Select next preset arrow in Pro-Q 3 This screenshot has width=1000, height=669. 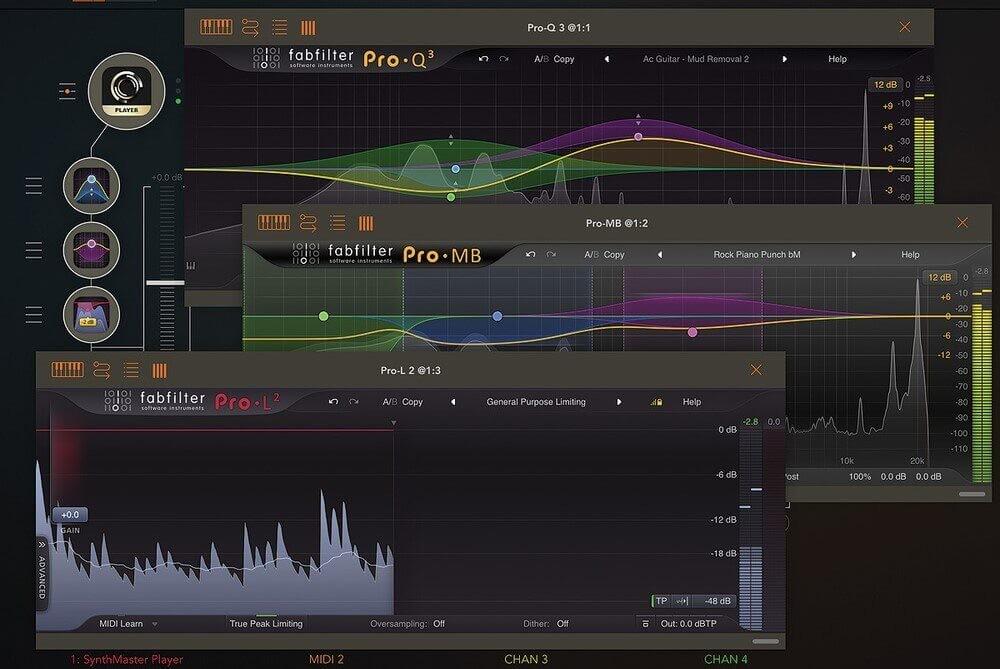tap(784, 59)
